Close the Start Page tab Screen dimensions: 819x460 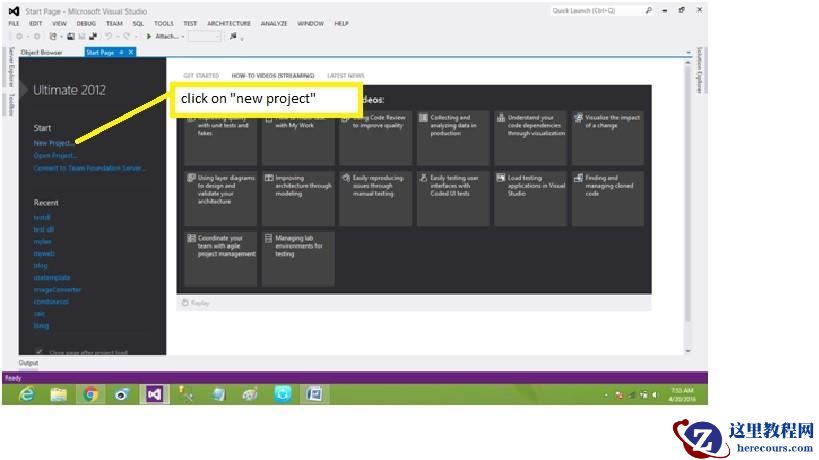coord(131,52)
